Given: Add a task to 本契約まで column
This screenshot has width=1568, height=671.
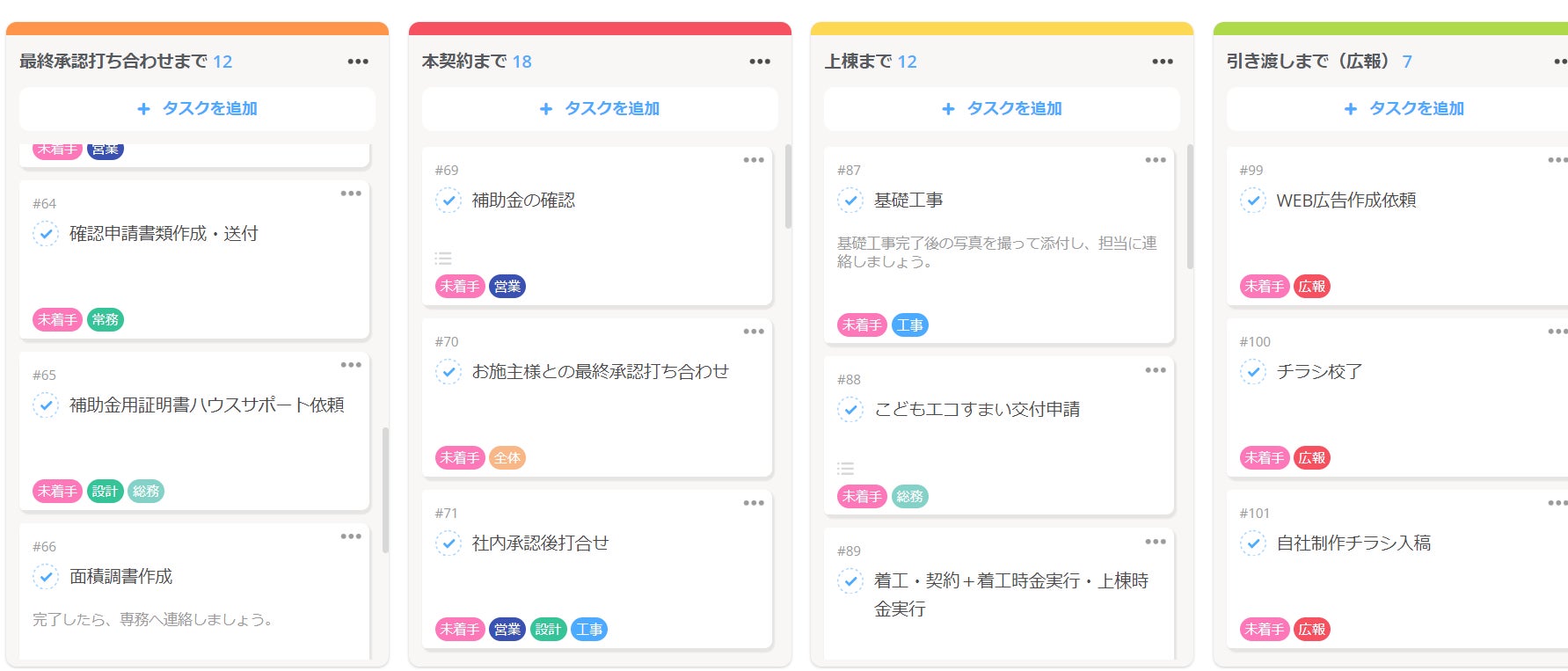Looking at the screenshot, I should point(600,109).
